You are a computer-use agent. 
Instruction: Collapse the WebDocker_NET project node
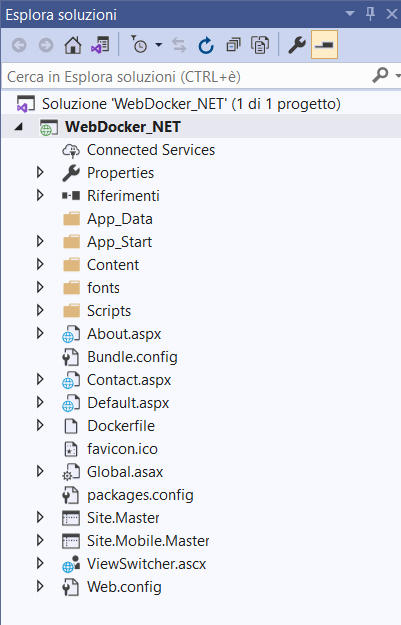[x=18, y=127]
